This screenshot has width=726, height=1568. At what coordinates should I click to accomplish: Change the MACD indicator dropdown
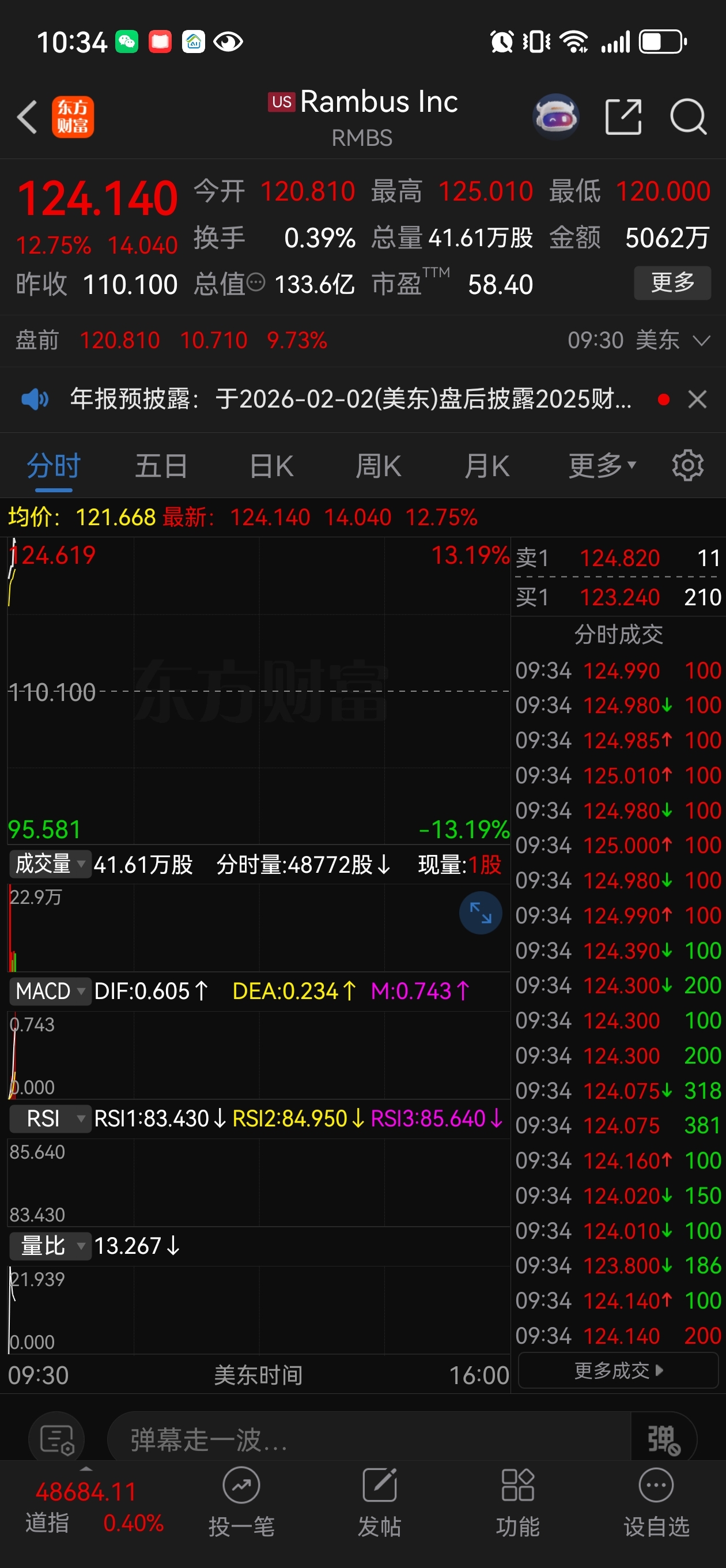(x=50, y=991)
